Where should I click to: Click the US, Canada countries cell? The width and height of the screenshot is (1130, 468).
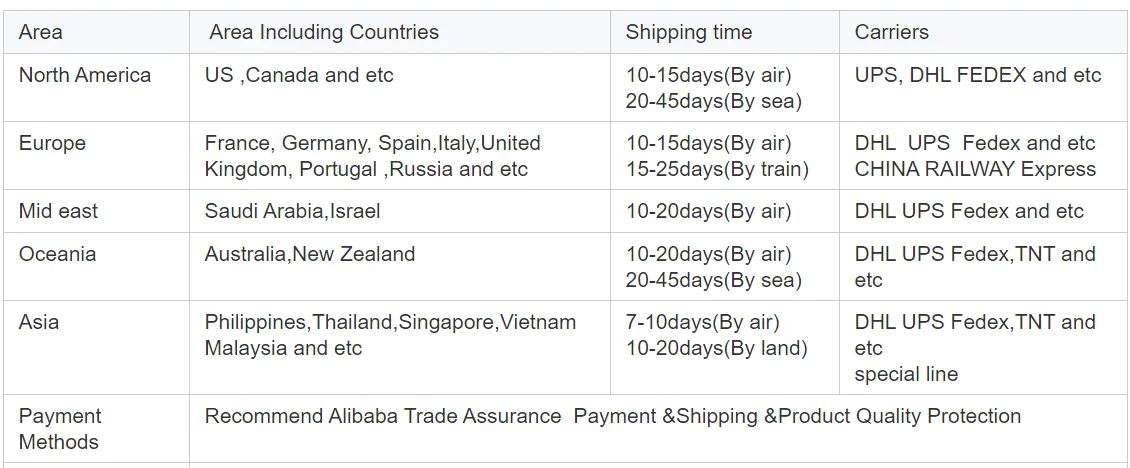pos(299,75)
